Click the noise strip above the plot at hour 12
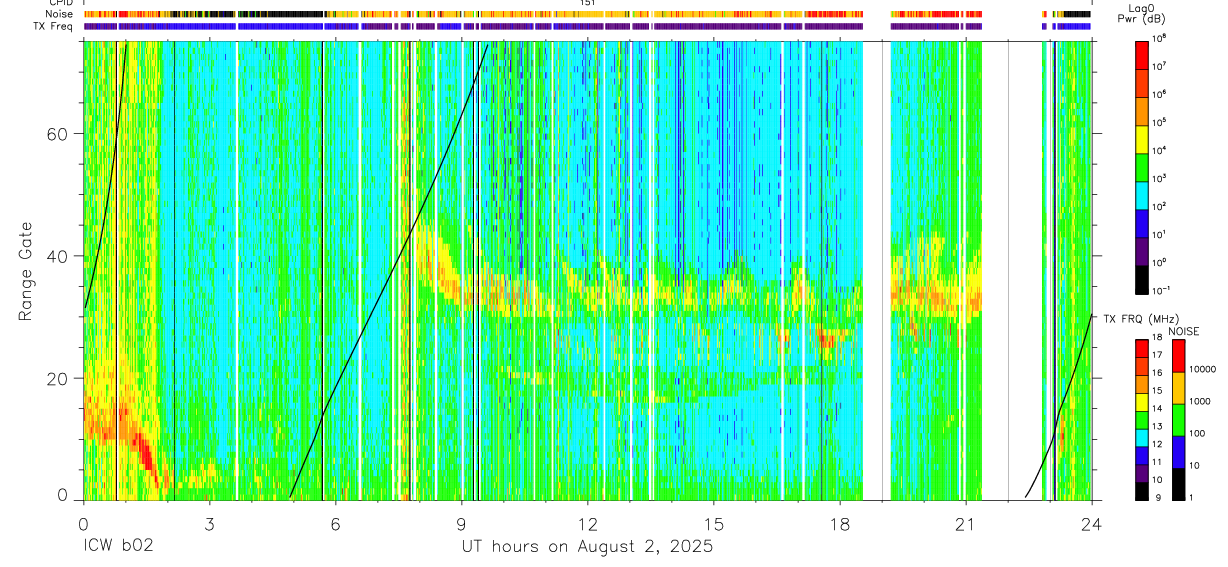The width and height of the screenshot is (1228, 567). point(588,15)
